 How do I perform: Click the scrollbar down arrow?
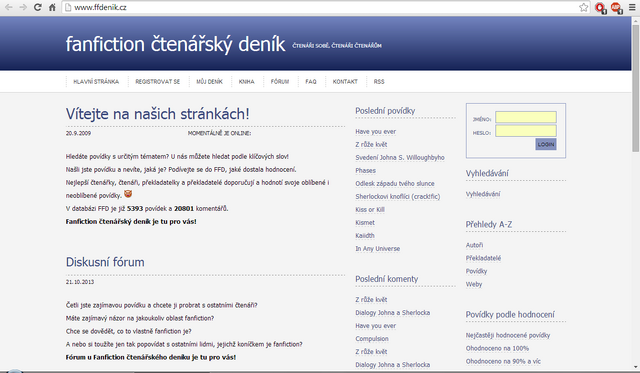636,367
